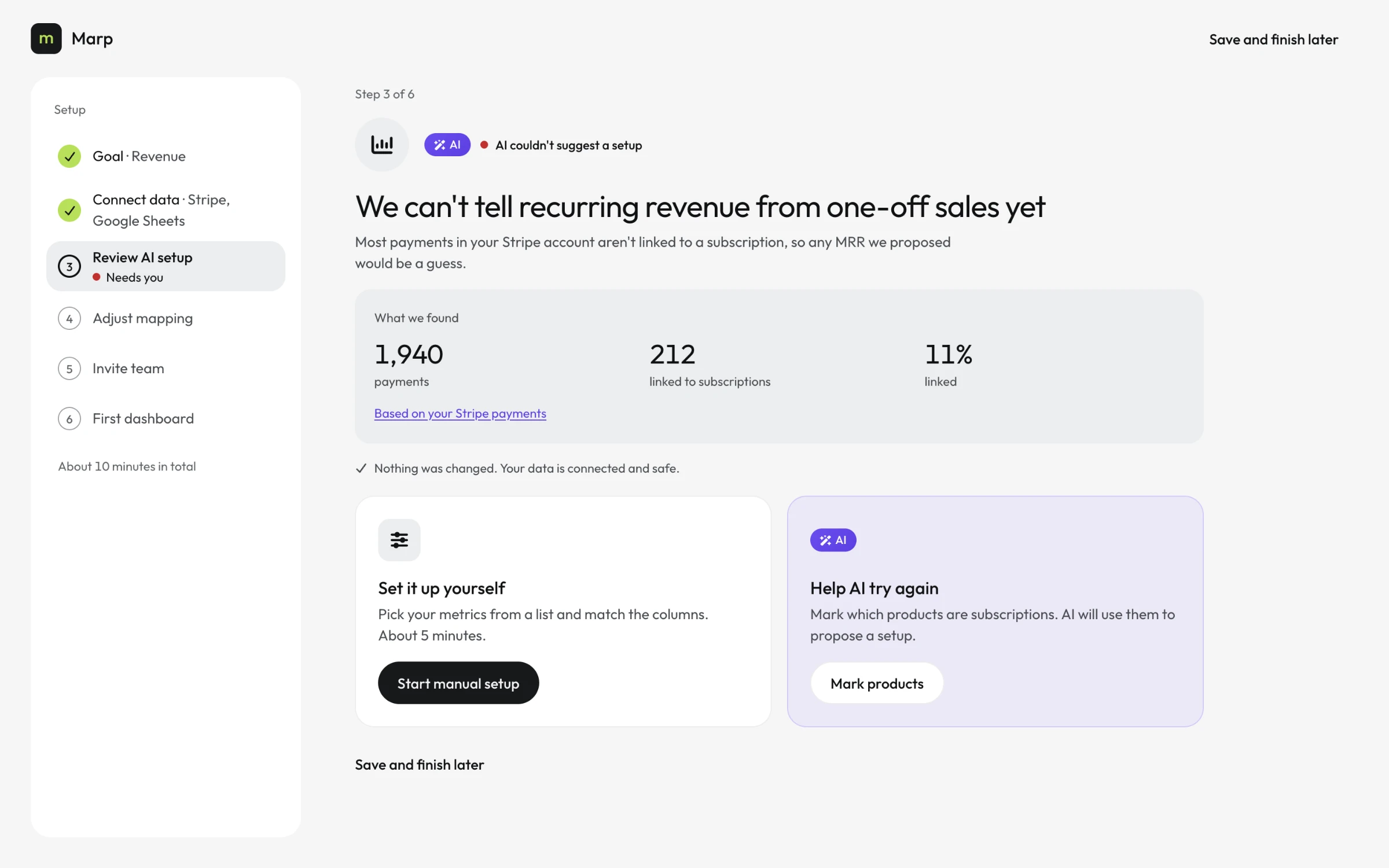The image size is (1389, 868).
Task: Go to the Adjust mapping step
Action: coord(166,319)
